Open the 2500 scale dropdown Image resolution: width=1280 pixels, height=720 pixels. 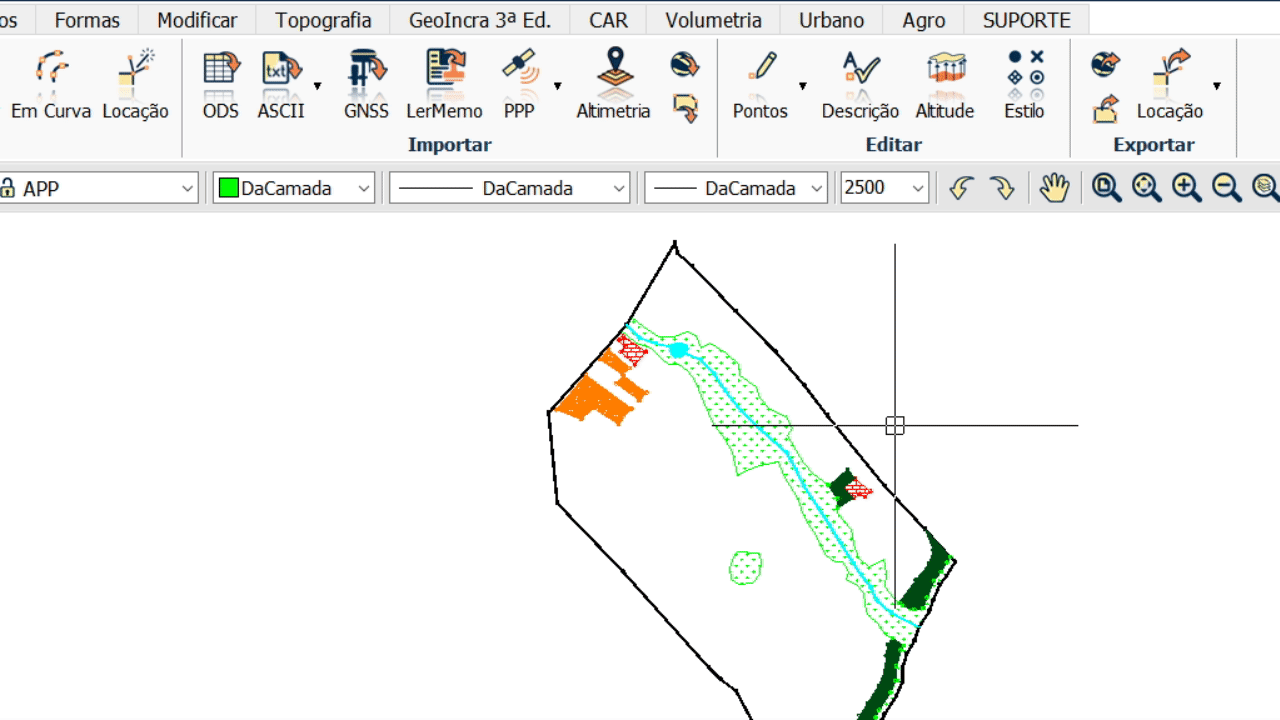click(x=918, y=188)
